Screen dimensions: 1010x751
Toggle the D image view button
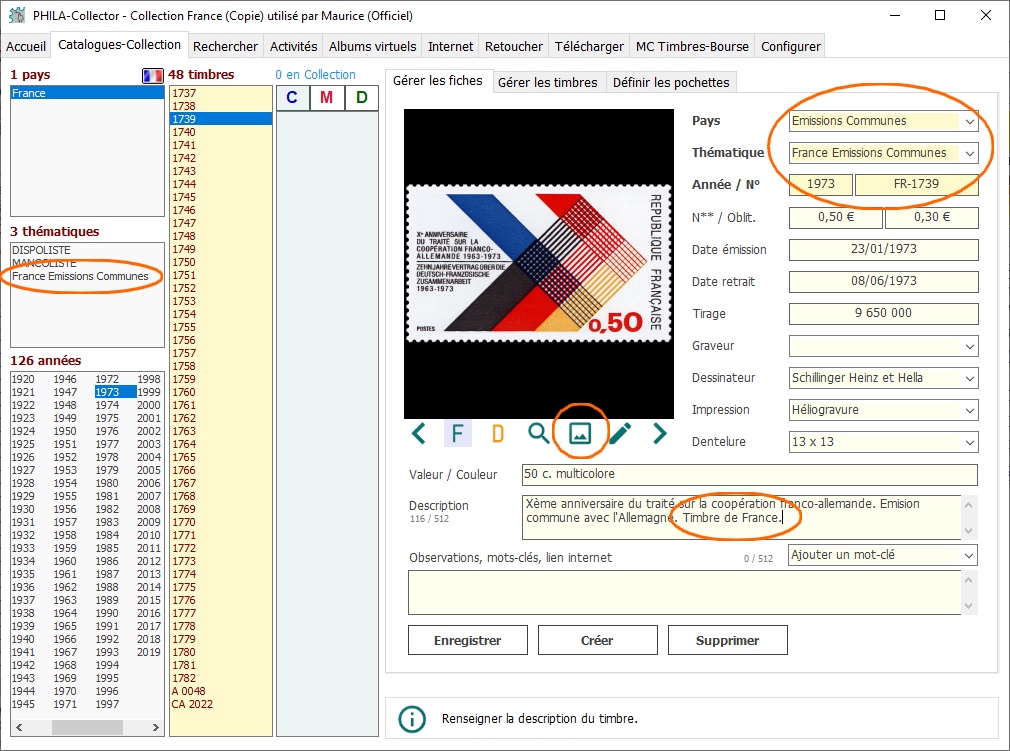pos(498,433)
